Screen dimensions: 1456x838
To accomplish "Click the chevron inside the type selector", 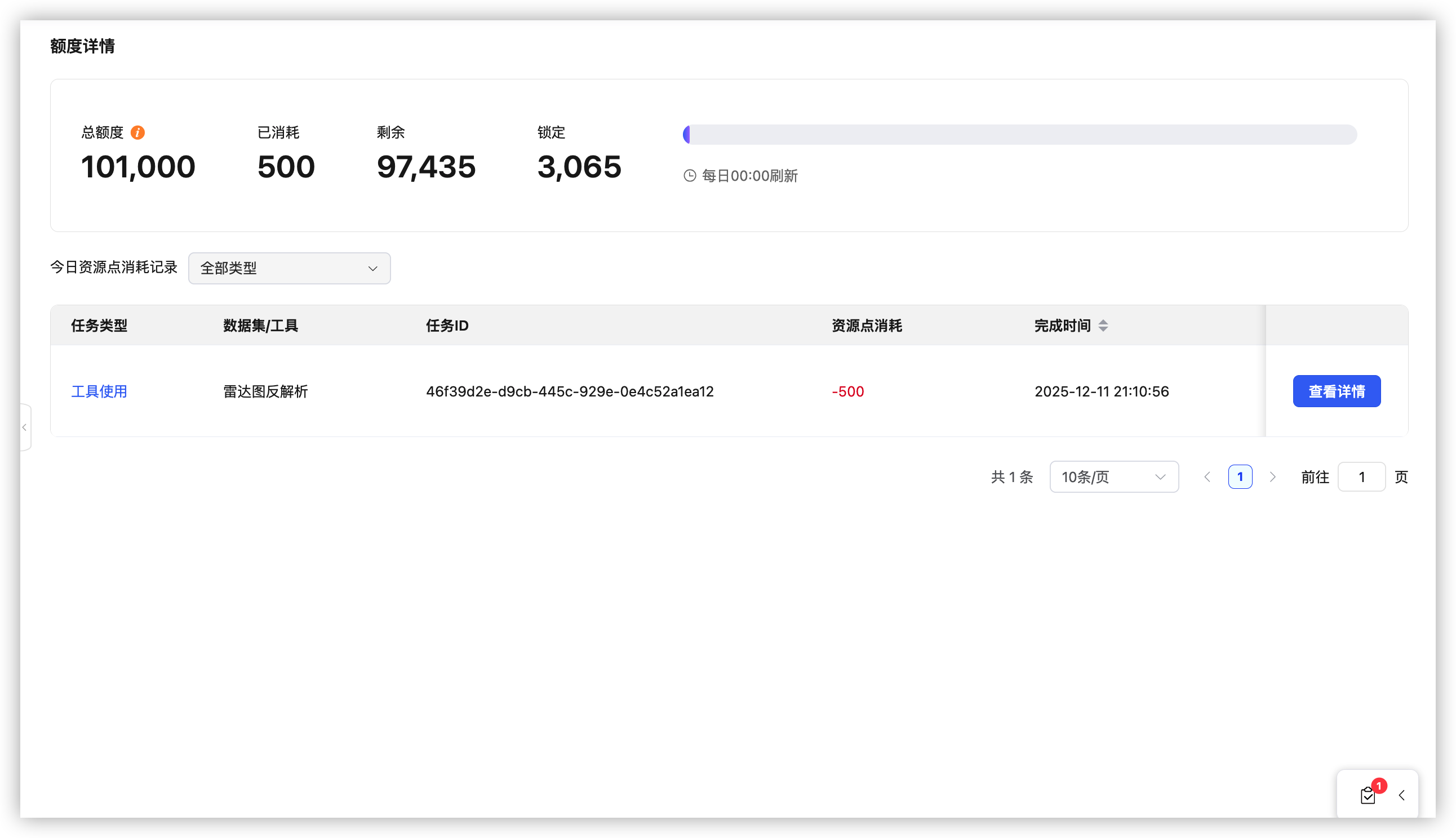I will [372, 268].
